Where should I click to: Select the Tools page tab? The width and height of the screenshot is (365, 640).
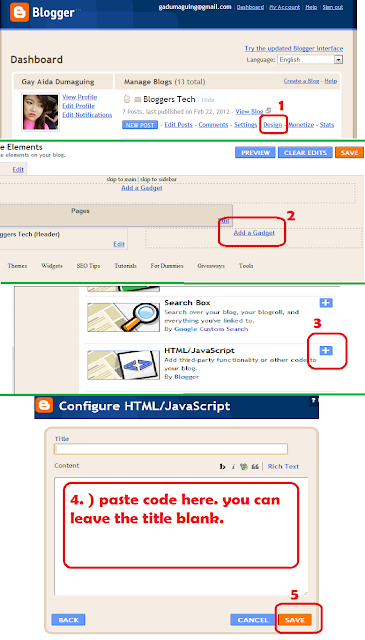(246, 266)
